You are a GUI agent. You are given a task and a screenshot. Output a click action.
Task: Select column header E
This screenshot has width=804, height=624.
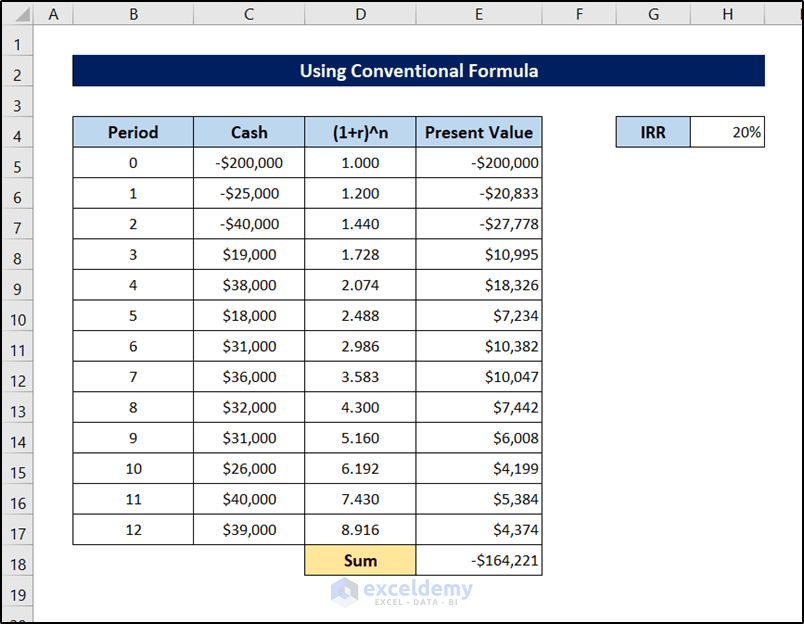(478, 14)
